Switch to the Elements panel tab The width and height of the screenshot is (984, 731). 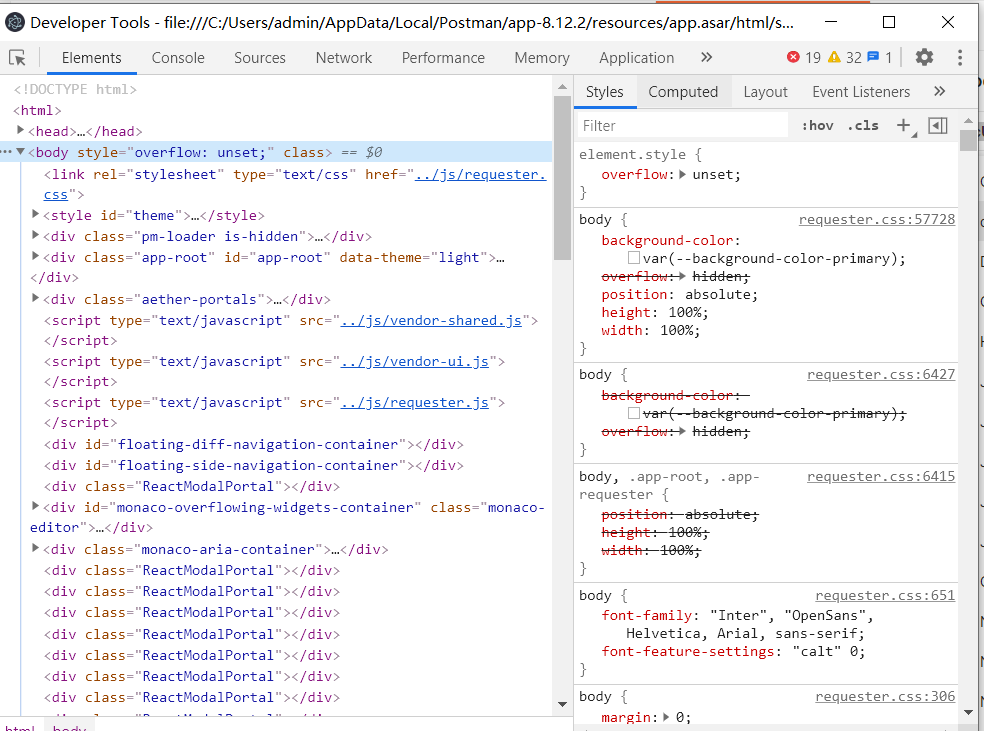(92, 58)
